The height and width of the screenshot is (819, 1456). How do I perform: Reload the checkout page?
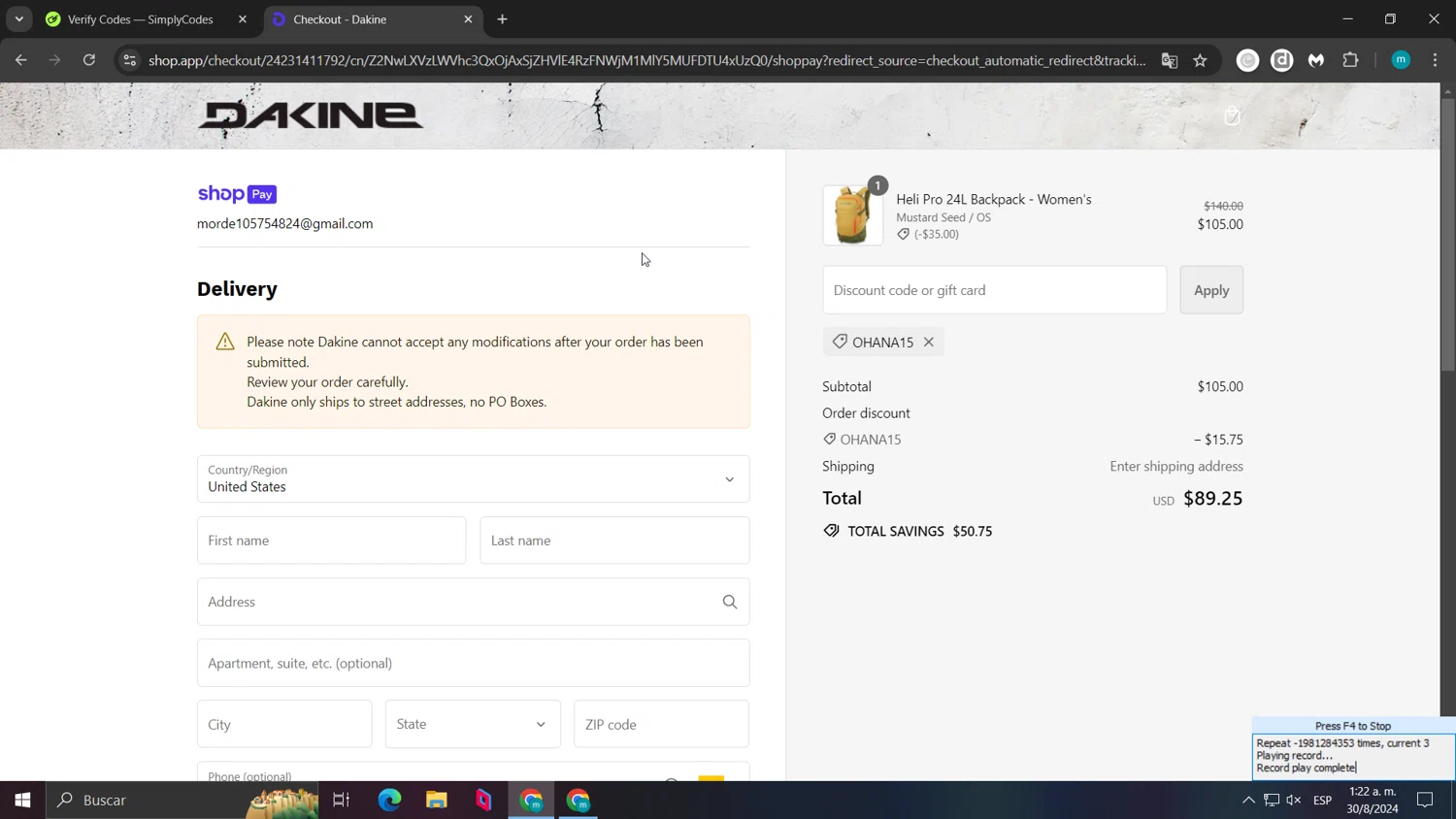(89, 60)
